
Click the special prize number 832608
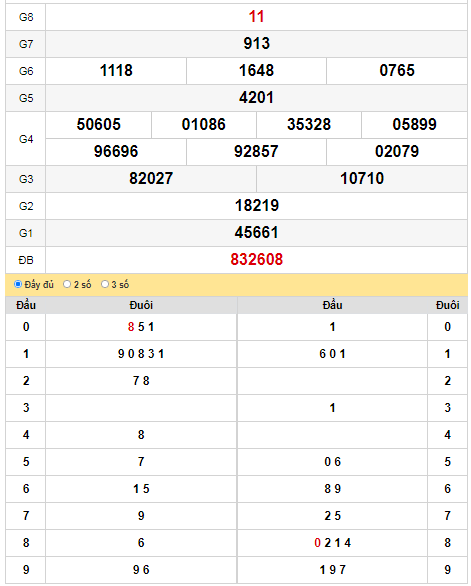coord(256,259)
